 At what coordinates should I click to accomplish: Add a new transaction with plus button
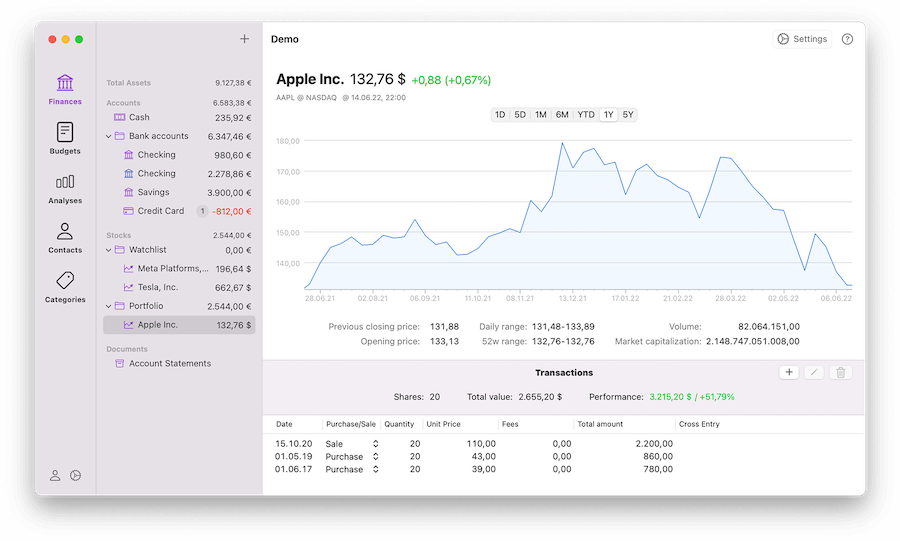click(x=789, y=372)
